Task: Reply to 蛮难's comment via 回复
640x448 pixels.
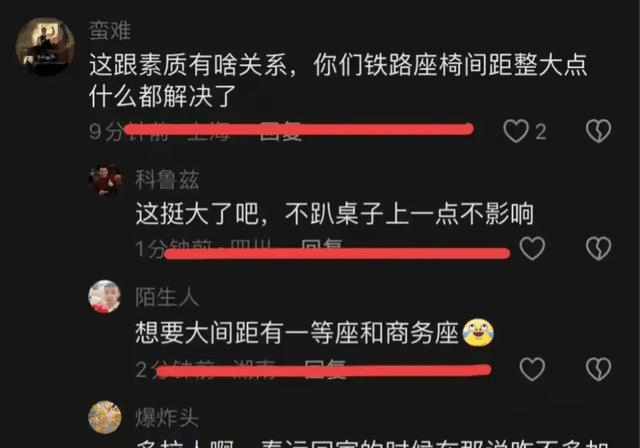Action: [281, 131]
